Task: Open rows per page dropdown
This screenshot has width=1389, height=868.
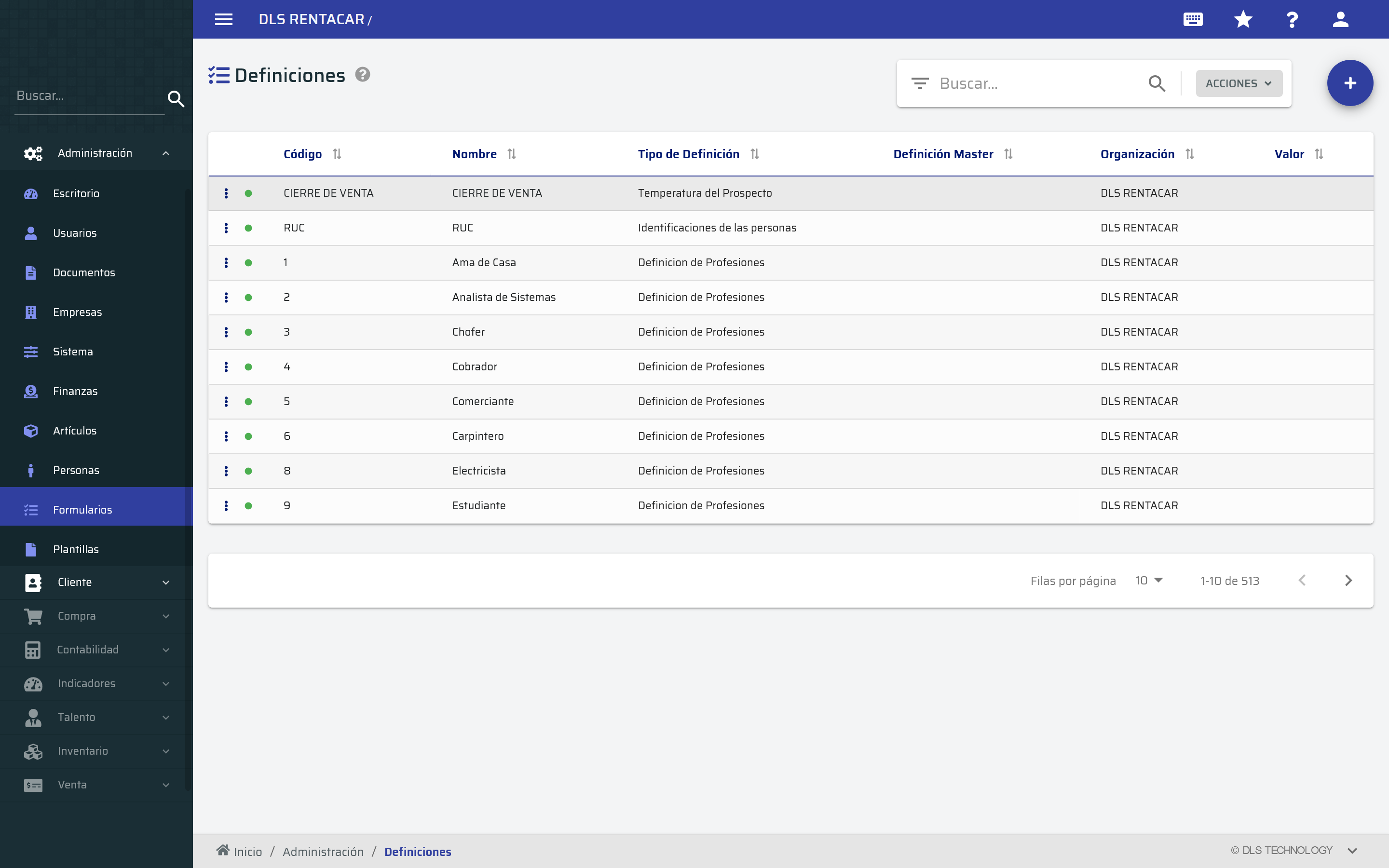Action: (x=1148, y=581)
